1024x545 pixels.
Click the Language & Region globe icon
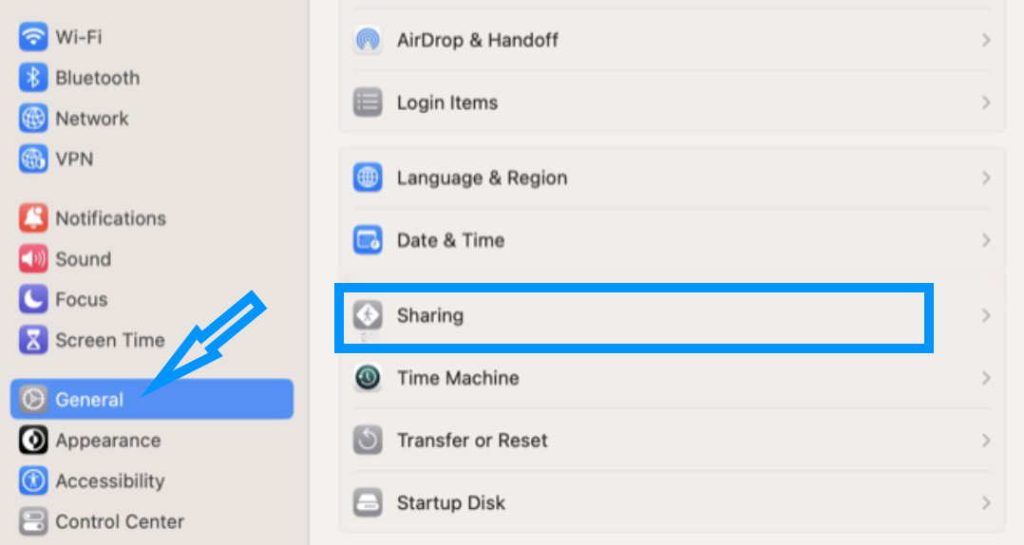368,178
